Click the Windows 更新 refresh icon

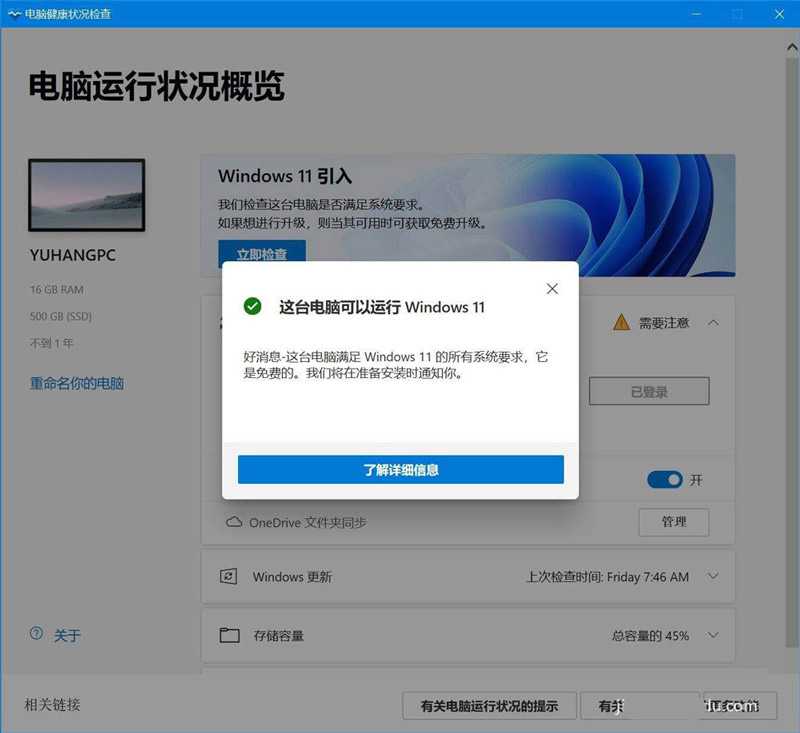pos(230,577)
